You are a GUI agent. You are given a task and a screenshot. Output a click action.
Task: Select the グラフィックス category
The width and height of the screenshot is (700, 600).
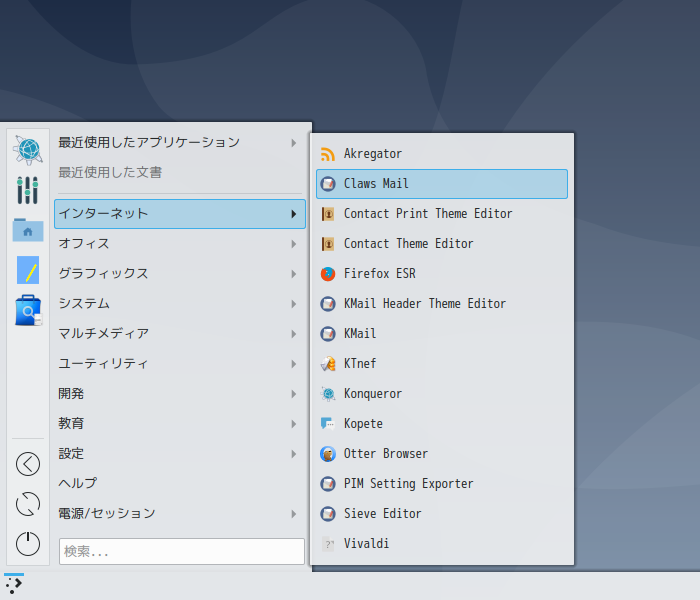pyautogui.click(x=180, y=274)
